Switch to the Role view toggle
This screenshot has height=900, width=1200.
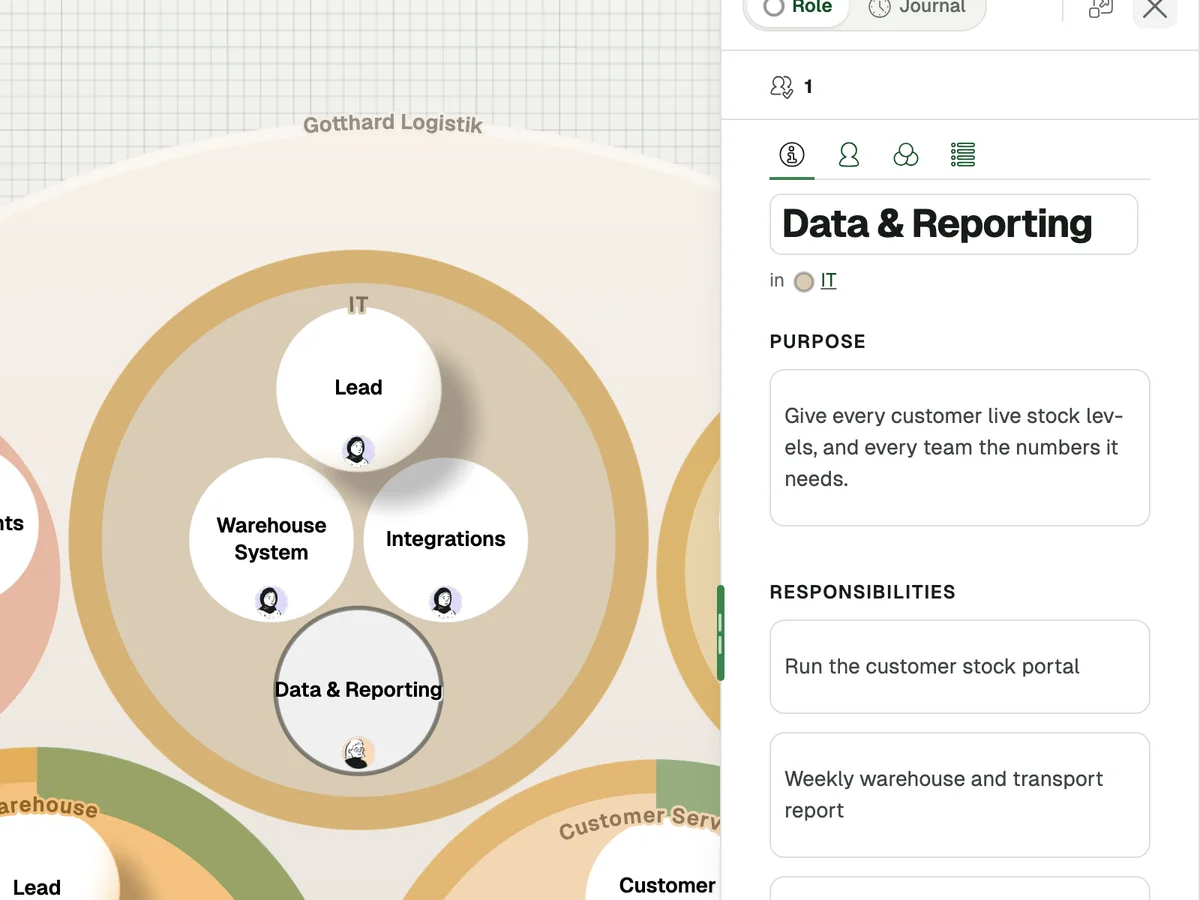(797, 8)
